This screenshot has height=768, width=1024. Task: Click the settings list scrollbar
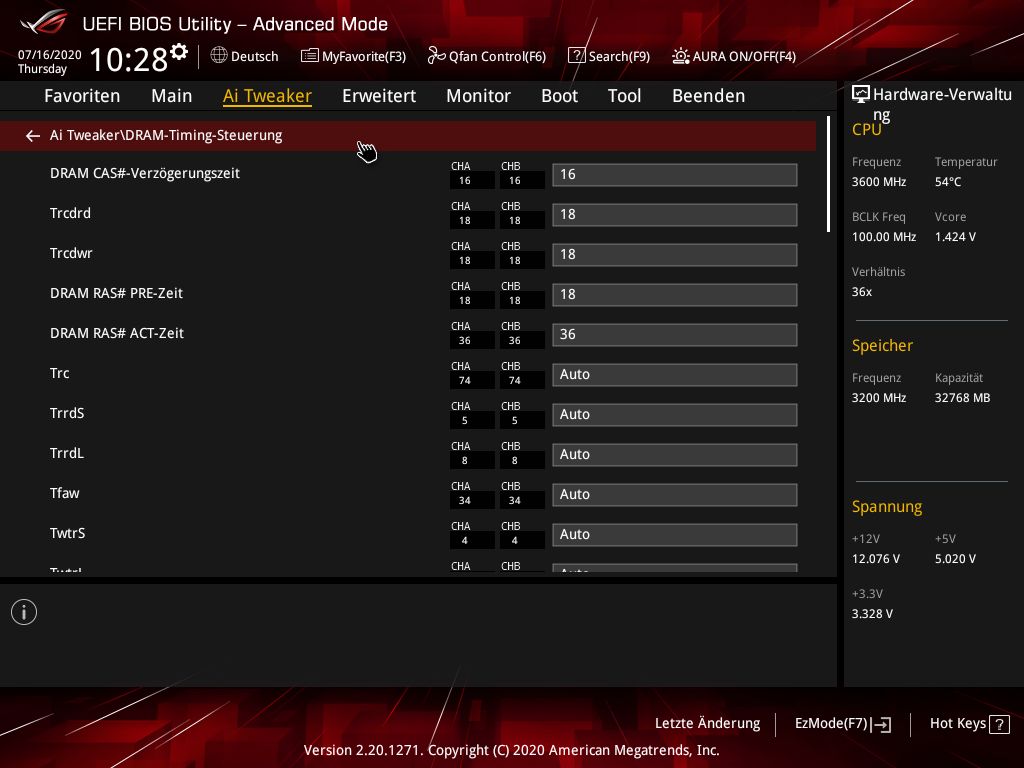point(828,174)
